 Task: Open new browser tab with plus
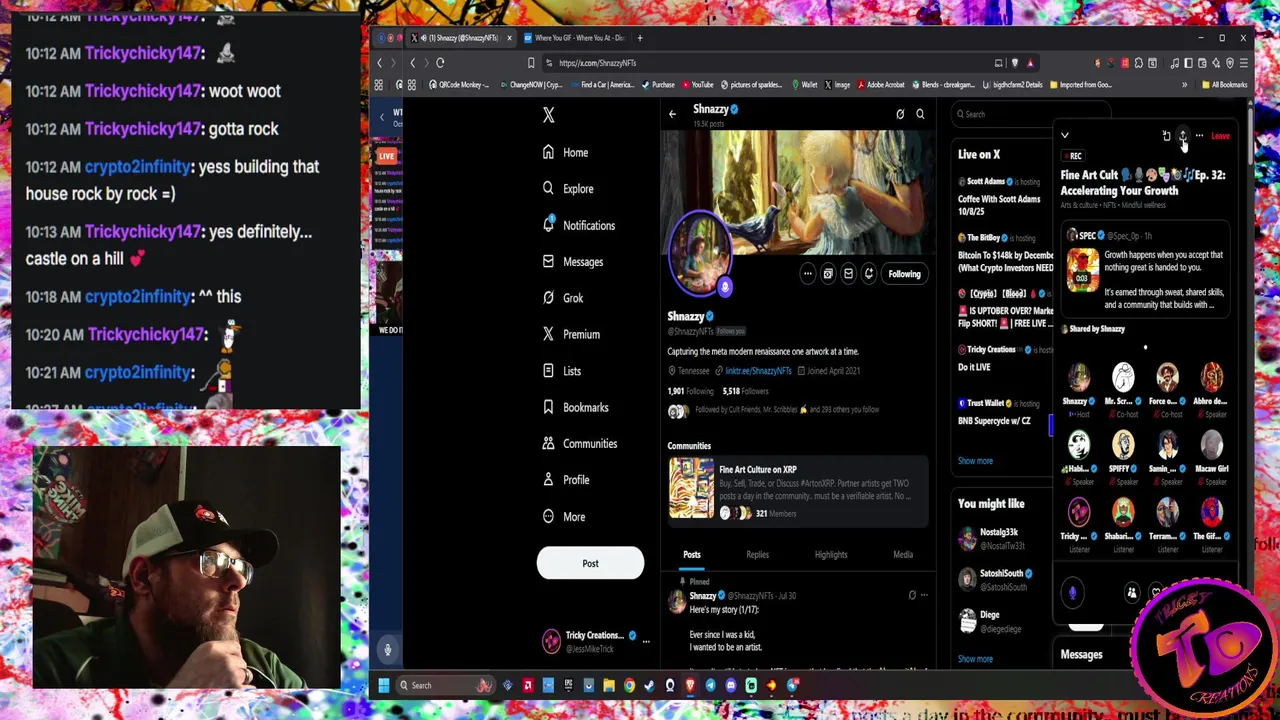(641, 38)
